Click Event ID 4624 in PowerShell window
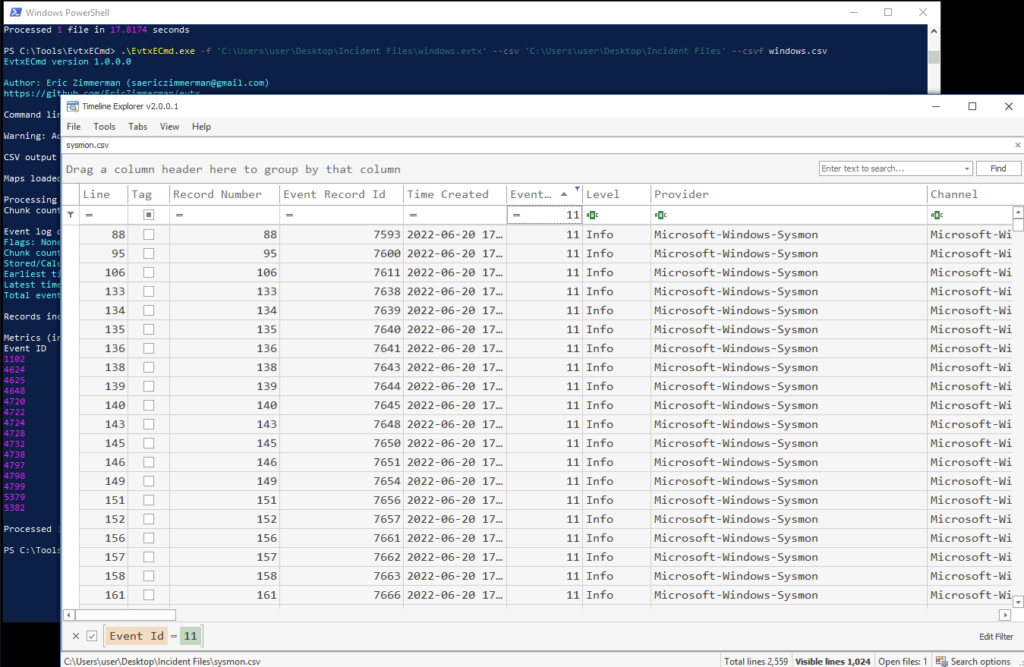The height and width of the screenshot is (667, 1024). point(14,370)
